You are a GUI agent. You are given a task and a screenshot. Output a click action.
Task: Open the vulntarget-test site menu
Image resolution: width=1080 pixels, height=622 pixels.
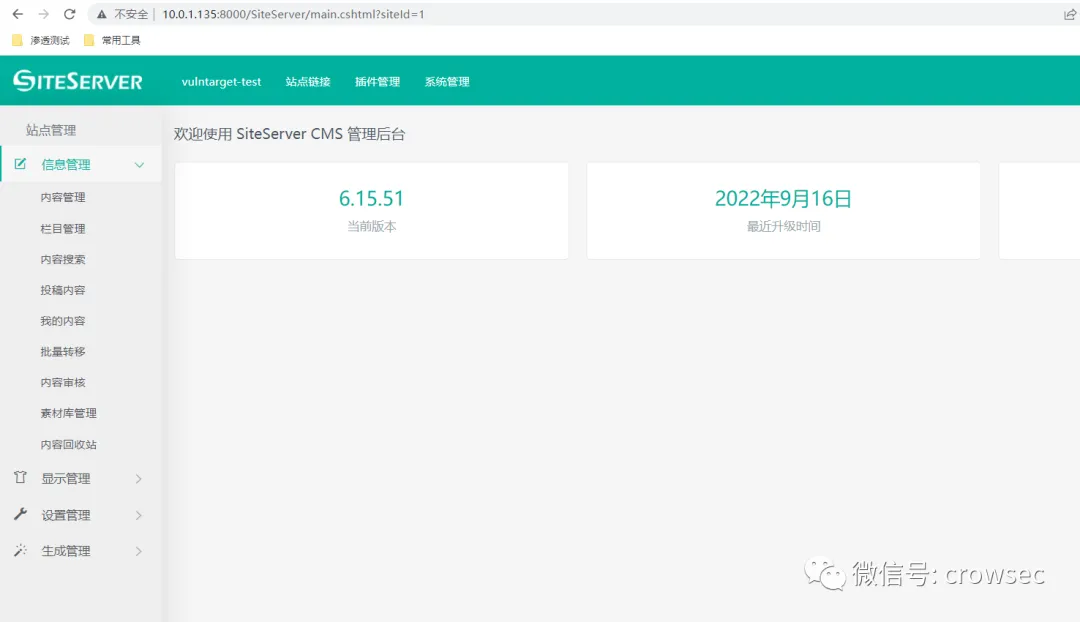coord(221,81)
